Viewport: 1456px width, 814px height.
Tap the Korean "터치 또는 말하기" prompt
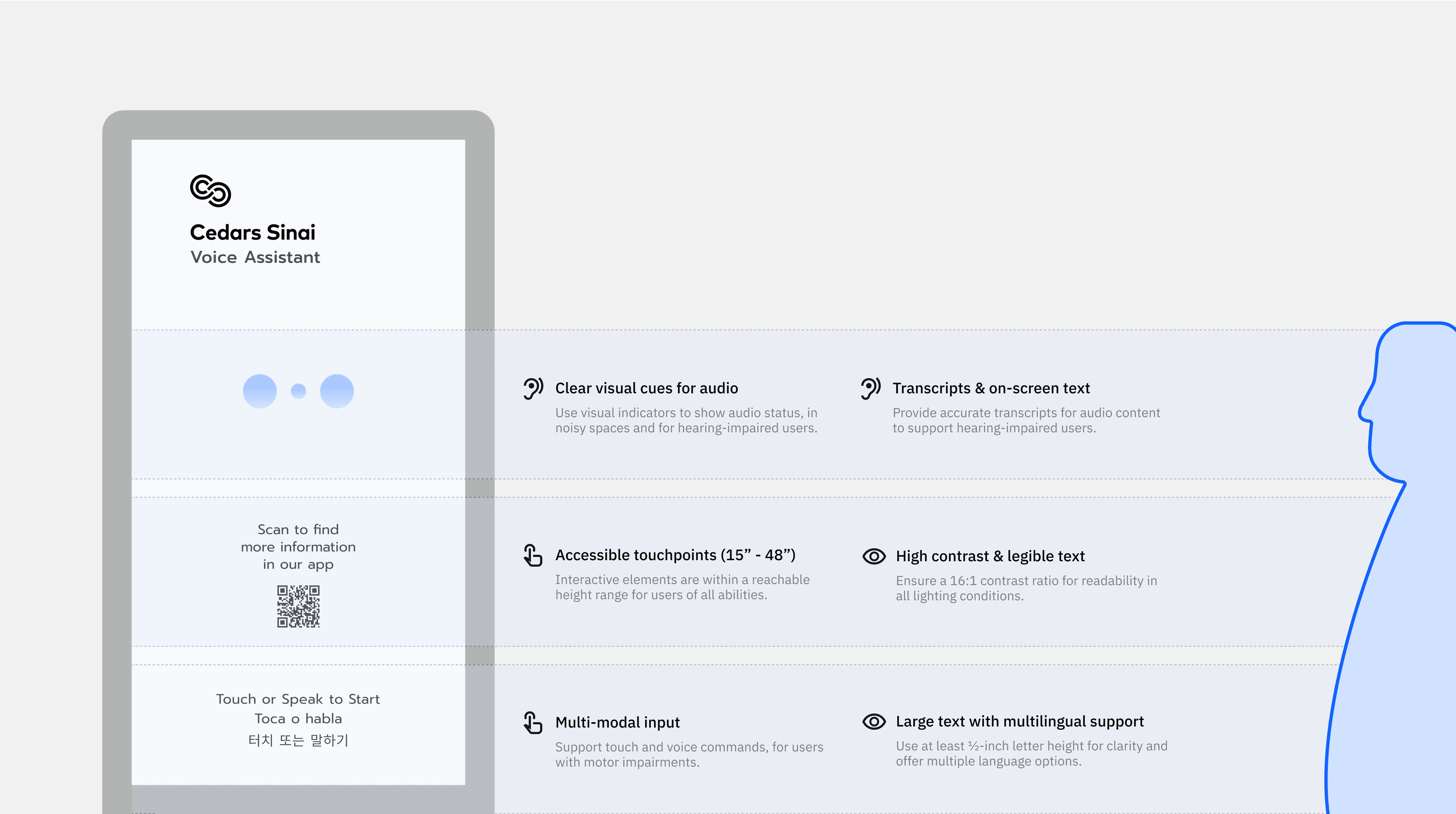pos(298,740)
